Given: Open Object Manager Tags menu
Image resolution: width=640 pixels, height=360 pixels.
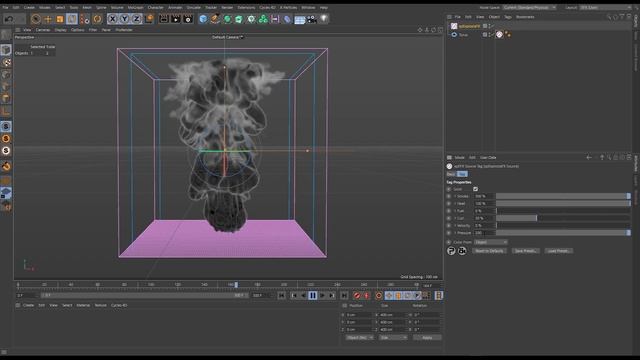Looking at the screenshot, I should coord(508,17).
